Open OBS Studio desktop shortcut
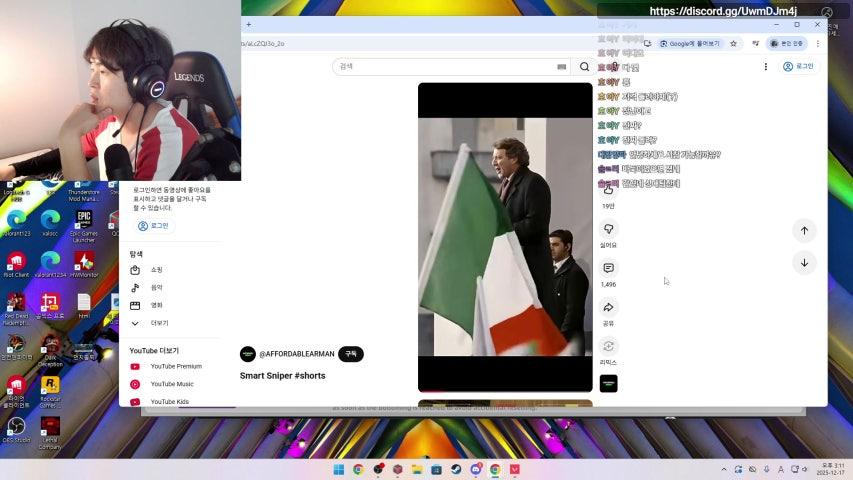 (16, 430)
